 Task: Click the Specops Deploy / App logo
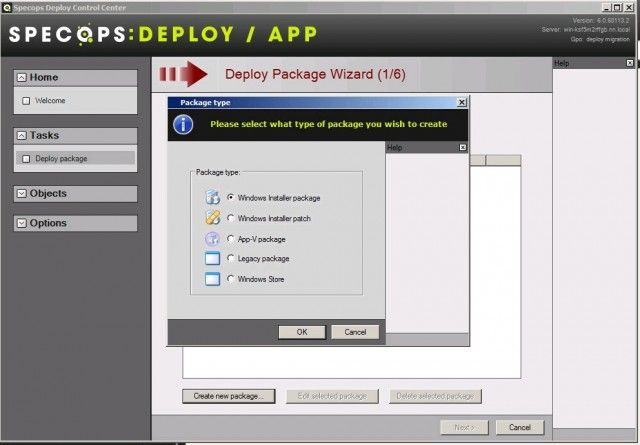pos(163,34)
